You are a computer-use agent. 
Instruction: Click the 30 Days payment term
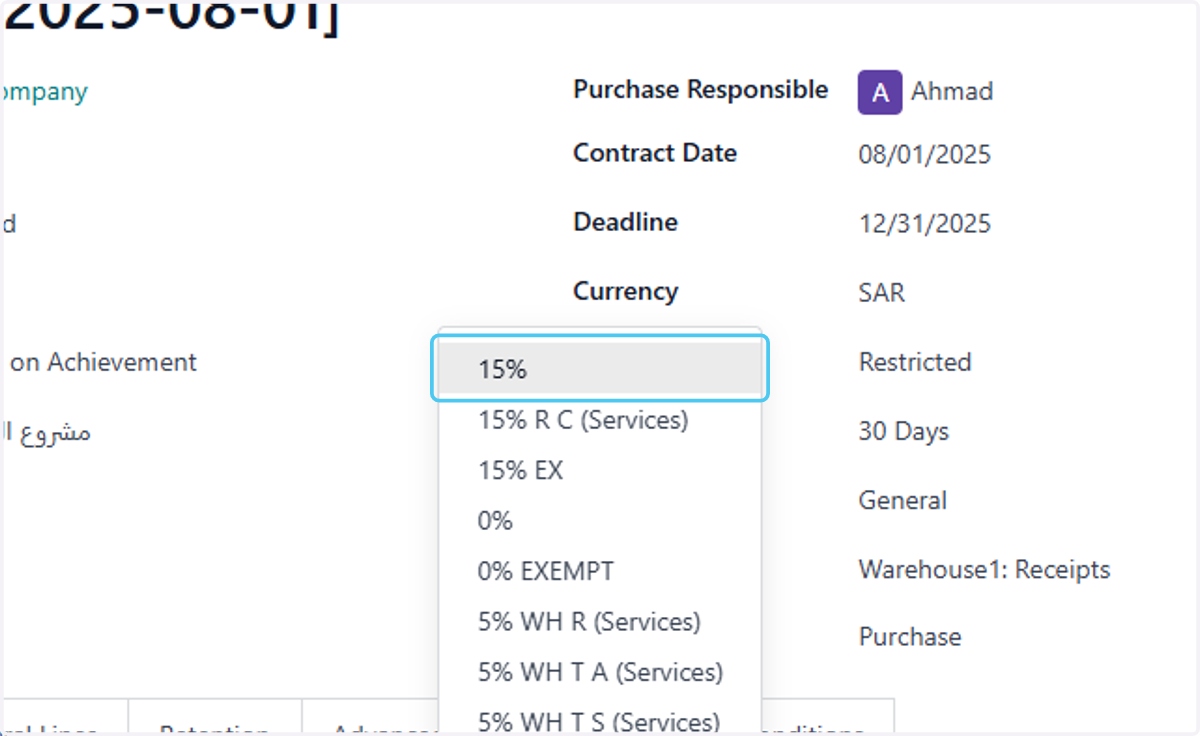click(x=904, y=432)
